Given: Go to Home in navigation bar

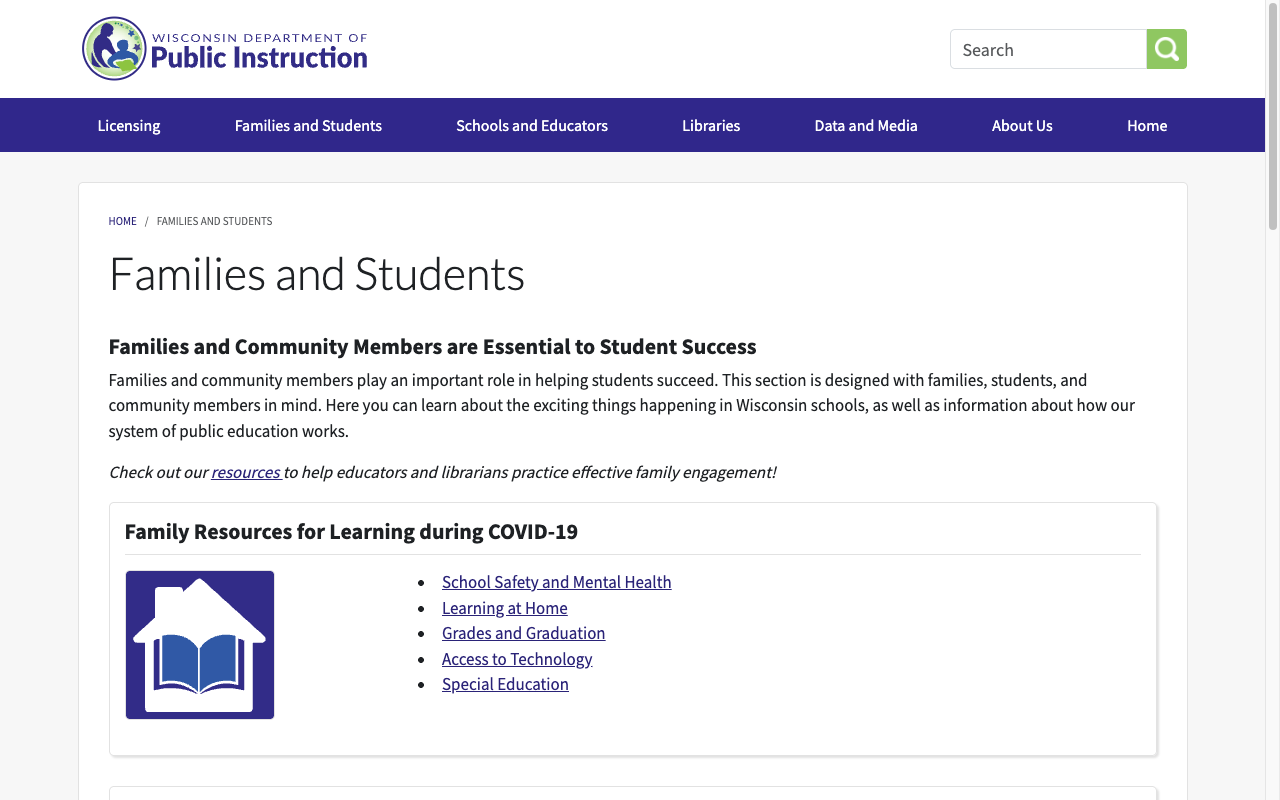Looking at the screenshot, I should coord(1147,125).
